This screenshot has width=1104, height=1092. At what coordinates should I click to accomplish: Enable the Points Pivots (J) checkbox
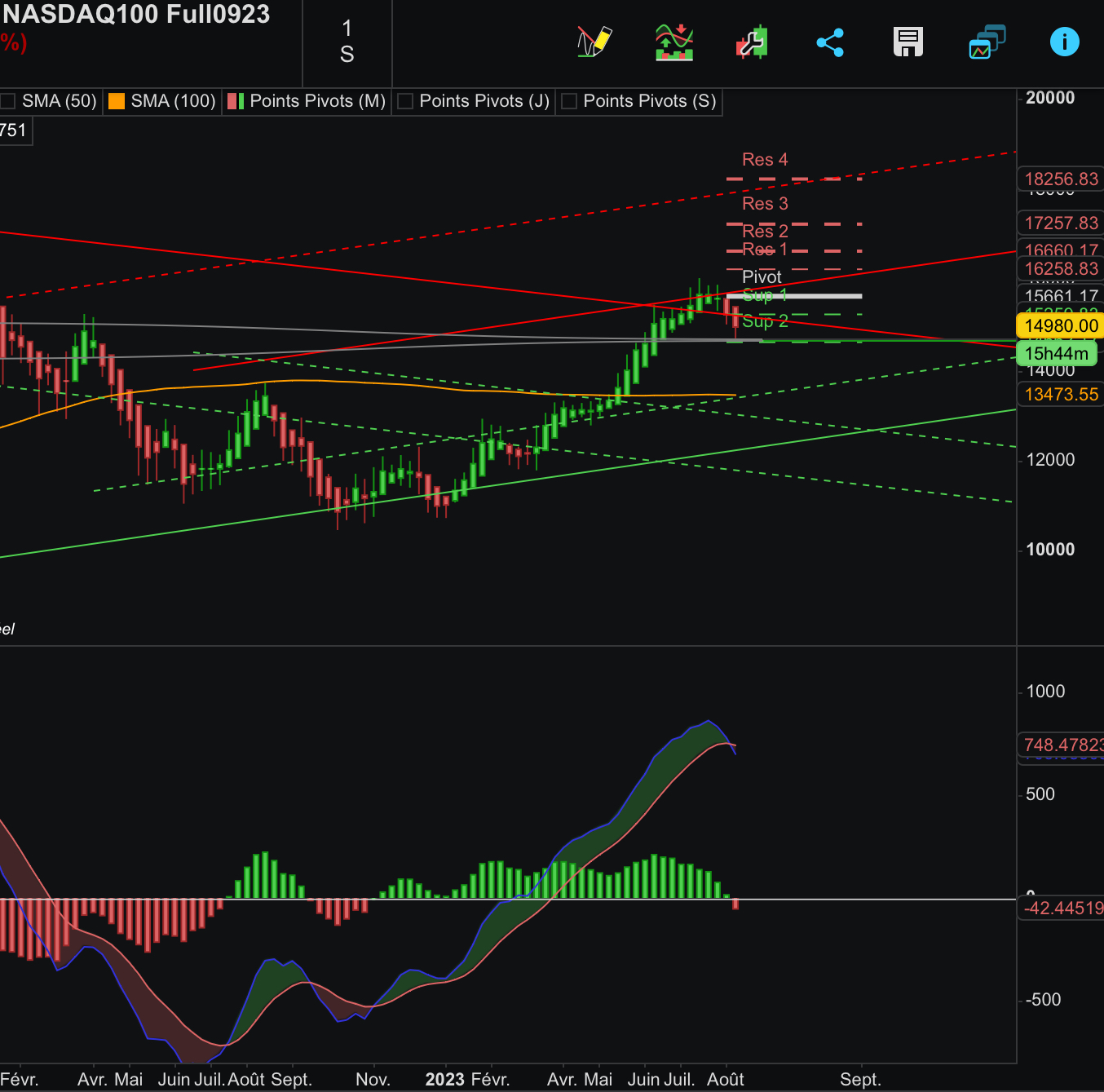[x=405, y=101]
